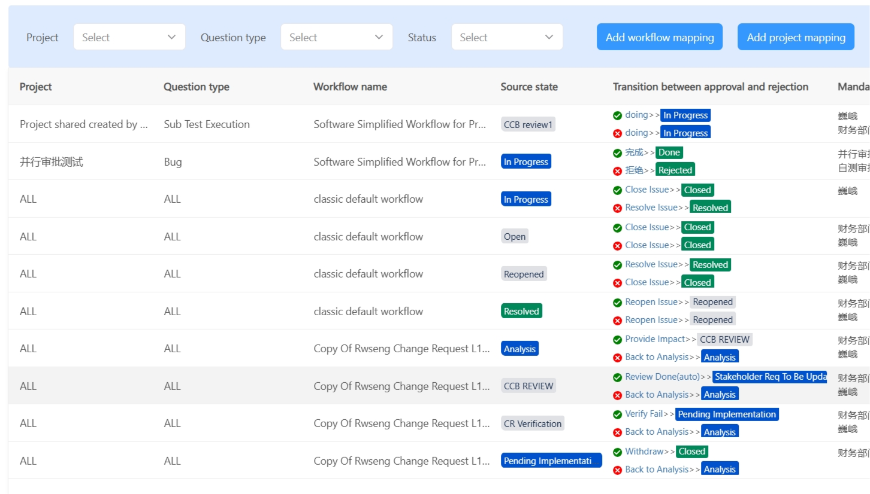The height and width of the screenshot is (494, 870).
Task: Click Add workflow mapping button
Action: pyautogui.click(x=660, y=37)
